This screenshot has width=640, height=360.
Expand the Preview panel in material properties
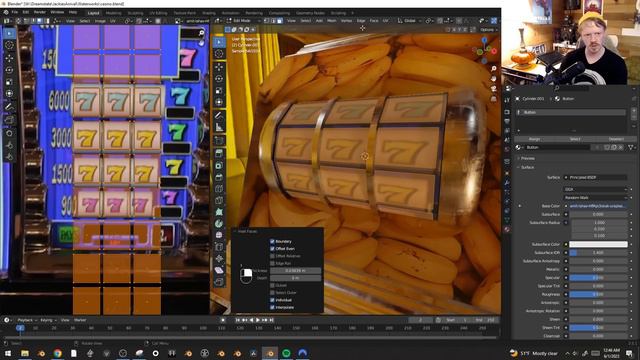pyautogui.click(x=527, y=158)
